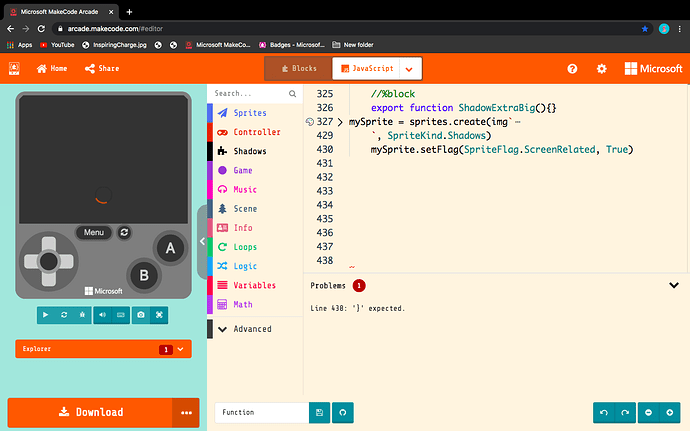Viewport: 690px width, 431px height.
Task: Take a simulator screenshot with camera icon
Action: coord(141,315)
